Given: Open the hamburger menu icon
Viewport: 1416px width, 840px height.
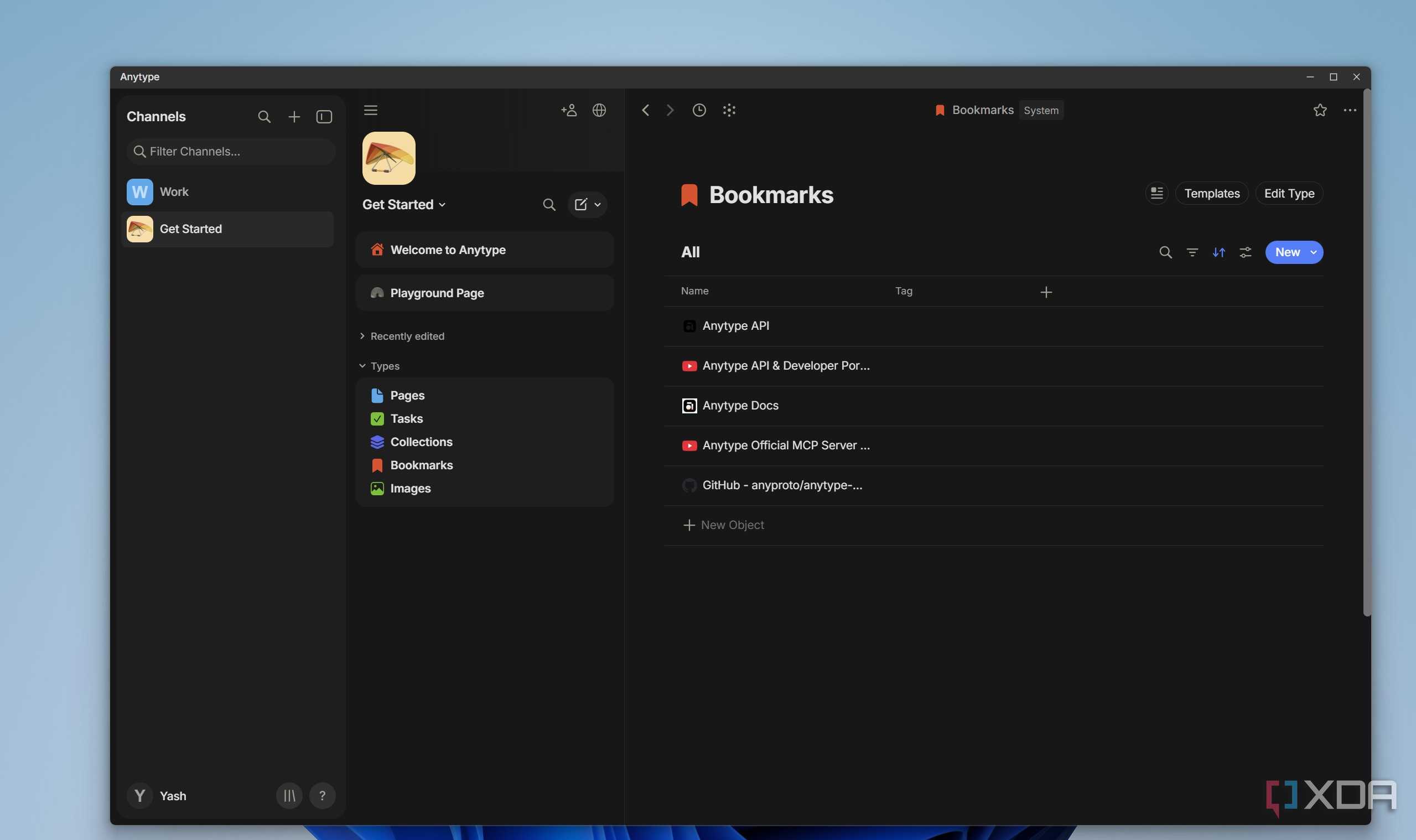Looking at the screenshot, I should pos(370,110).
